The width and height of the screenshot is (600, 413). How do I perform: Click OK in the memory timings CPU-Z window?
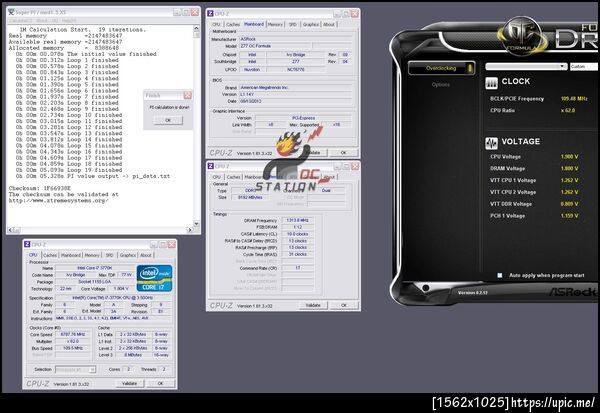point(344,305)
